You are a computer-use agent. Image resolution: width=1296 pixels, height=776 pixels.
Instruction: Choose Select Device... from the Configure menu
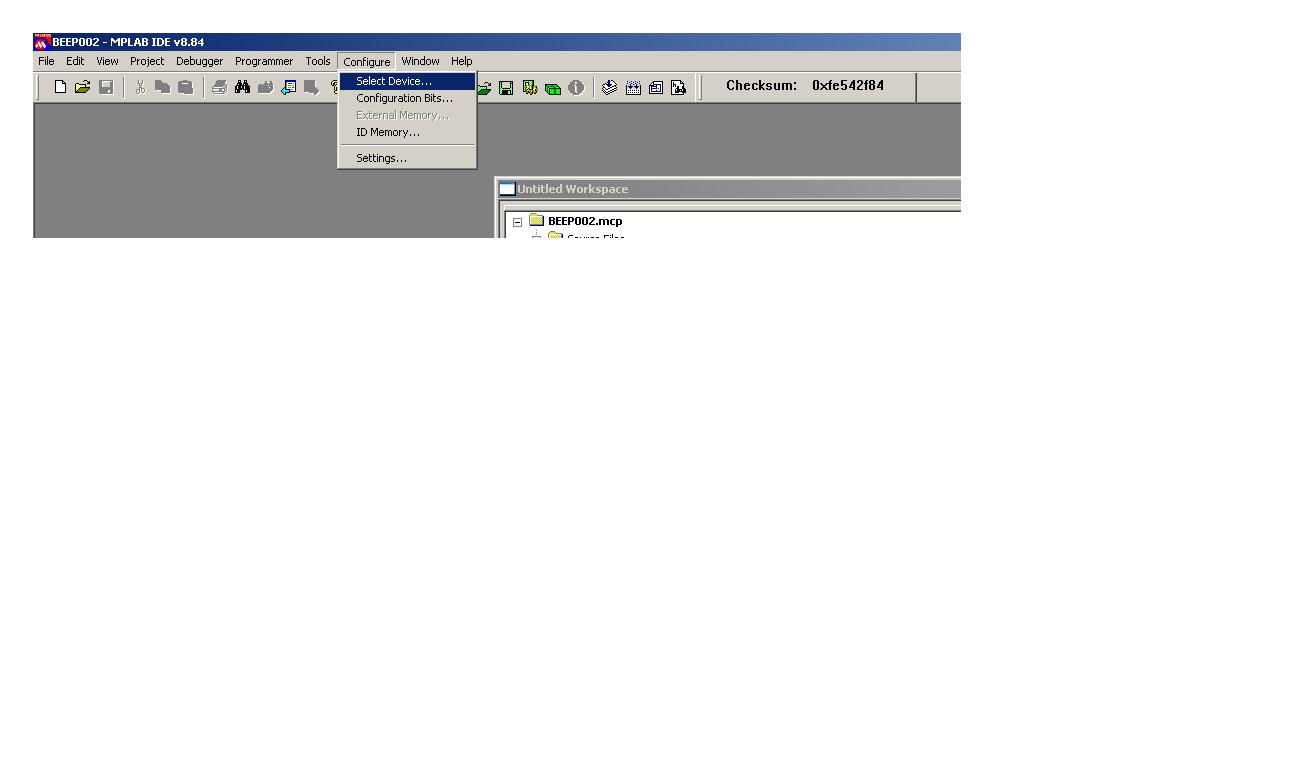pos(407,81)
